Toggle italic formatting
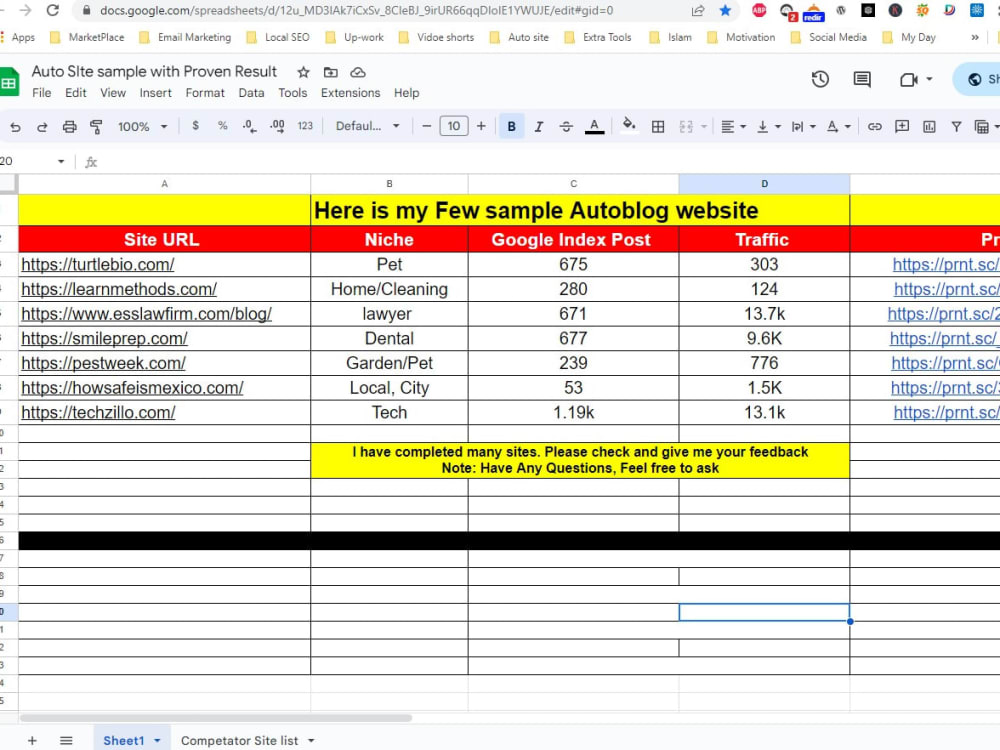 539,126
